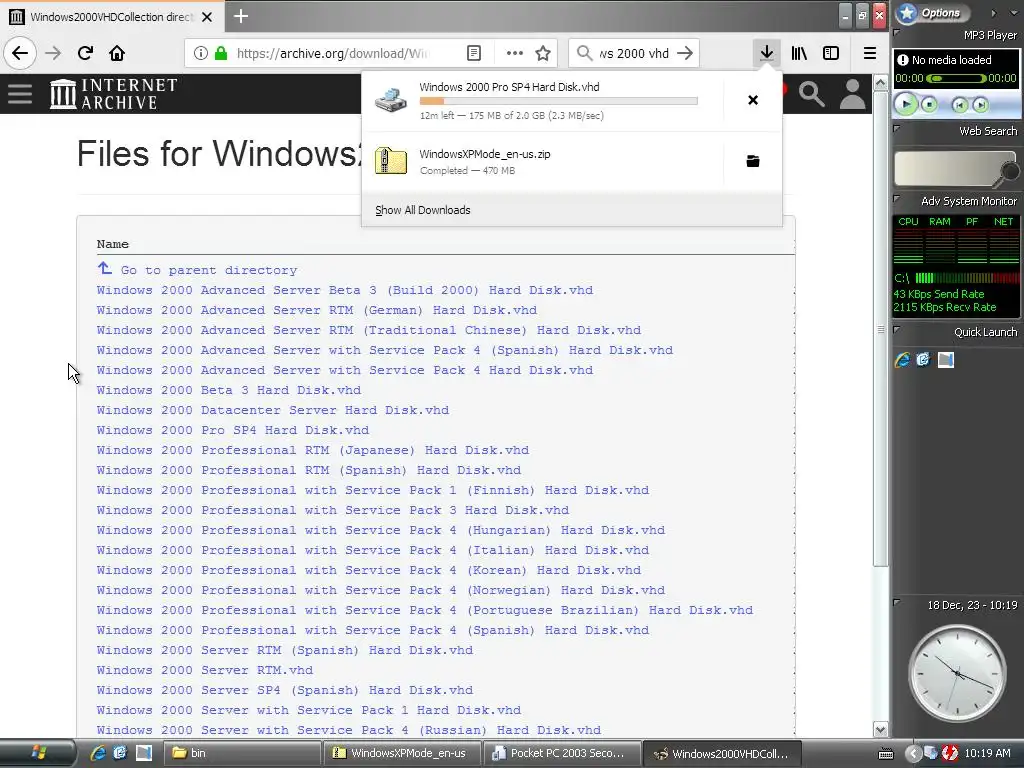Click page scrollbar down arrow
1024x768 pixels.
(x=880, y=729)
